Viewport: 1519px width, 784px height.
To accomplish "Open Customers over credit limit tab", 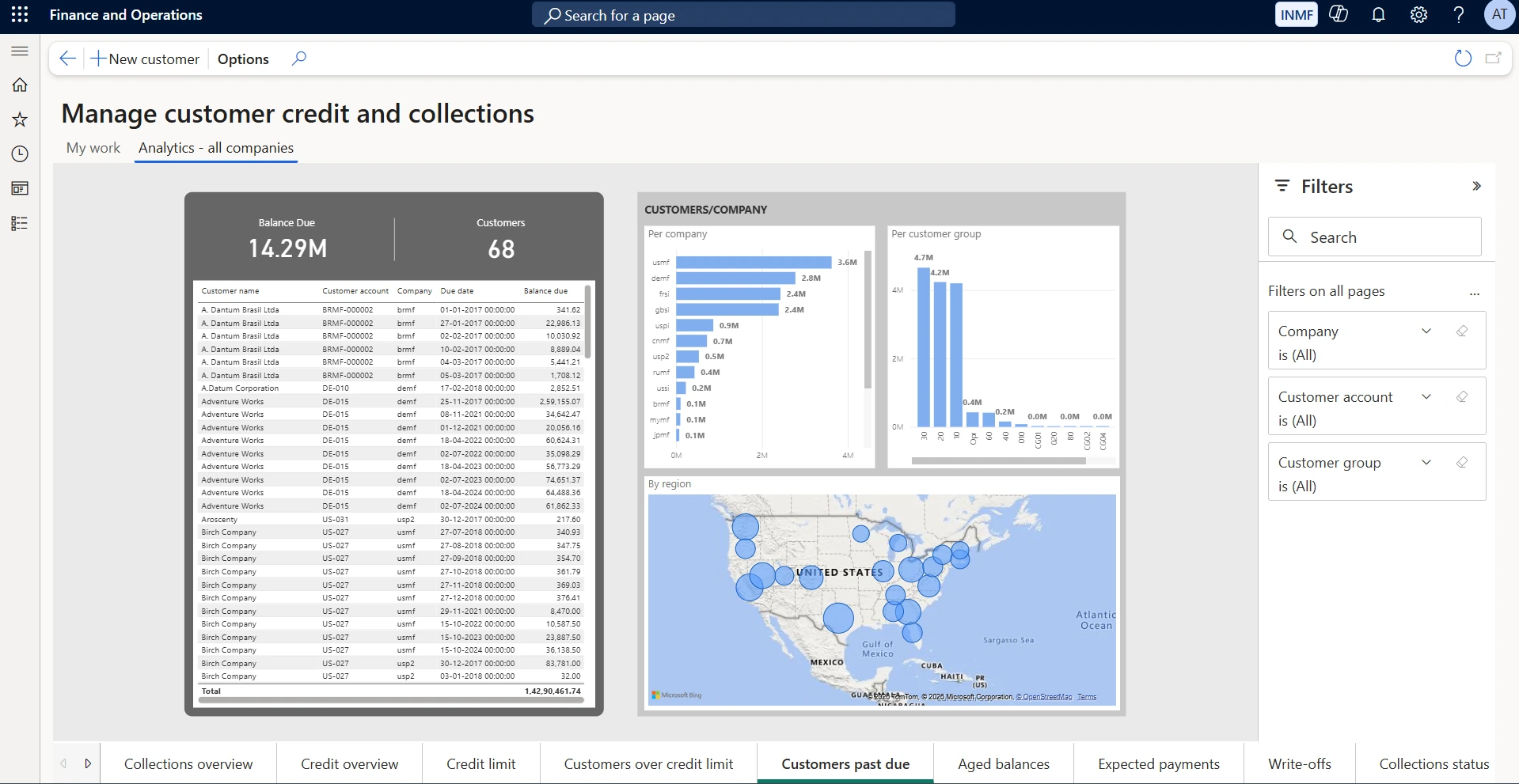I will click(x=649, y=763).
